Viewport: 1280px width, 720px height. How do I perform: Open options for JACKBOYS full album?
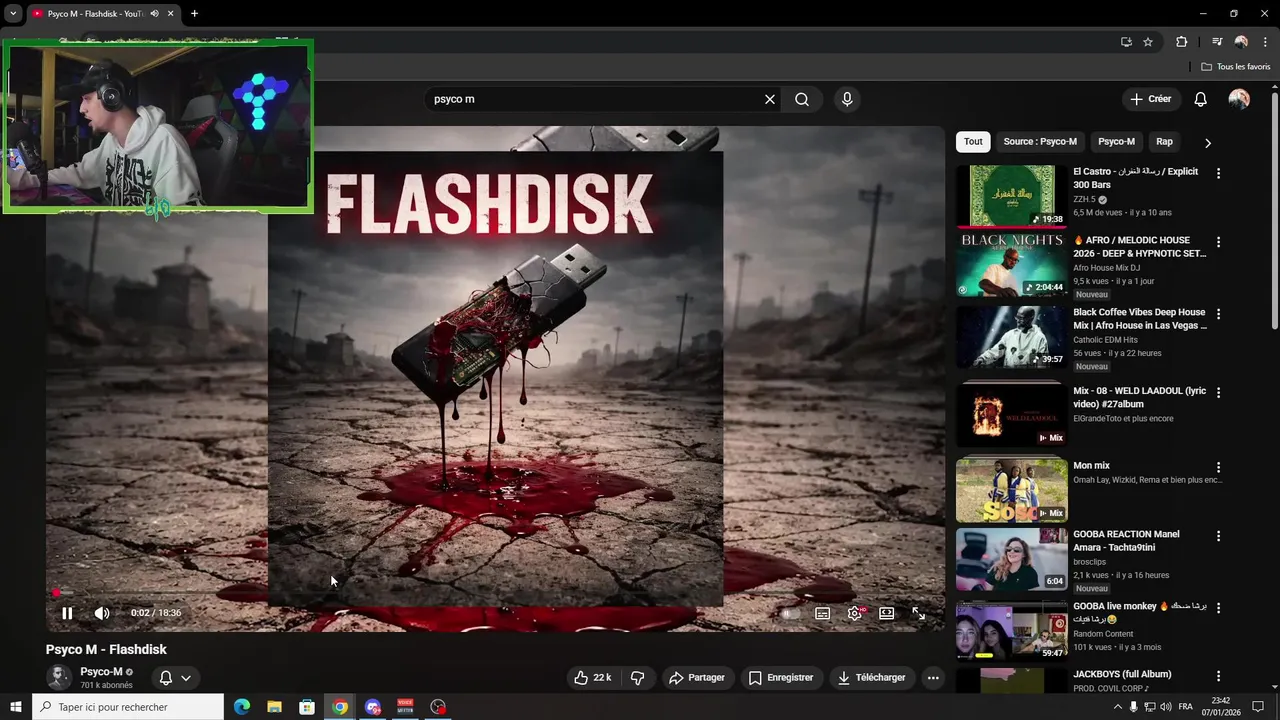tap(1218, 676)
